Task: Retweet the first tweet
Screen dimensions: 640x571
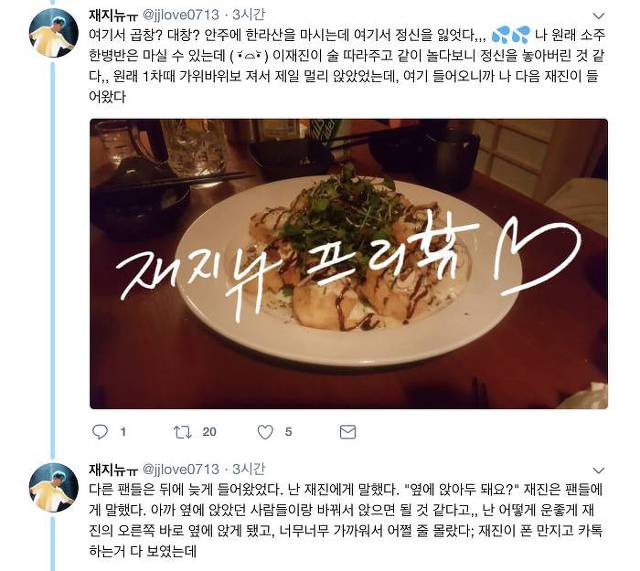Action: coord(182,432)
